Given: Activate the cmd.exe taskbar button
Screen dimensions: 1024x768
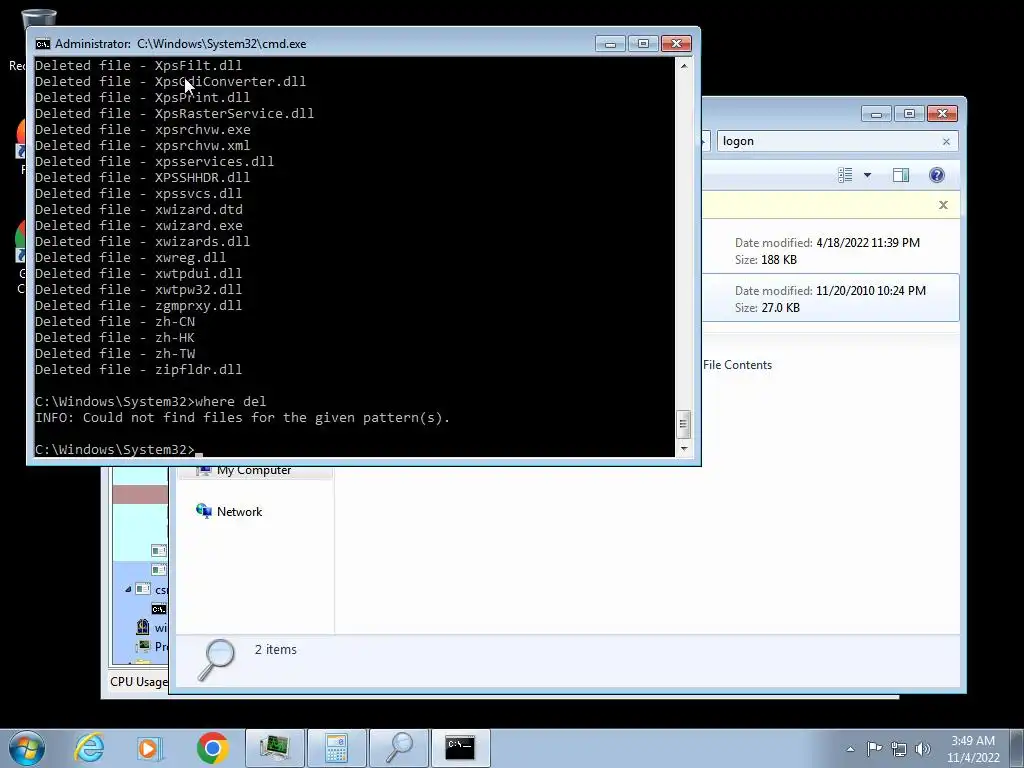Looking at the screenshot, I should pyautogui.click(x=460, y=748).
